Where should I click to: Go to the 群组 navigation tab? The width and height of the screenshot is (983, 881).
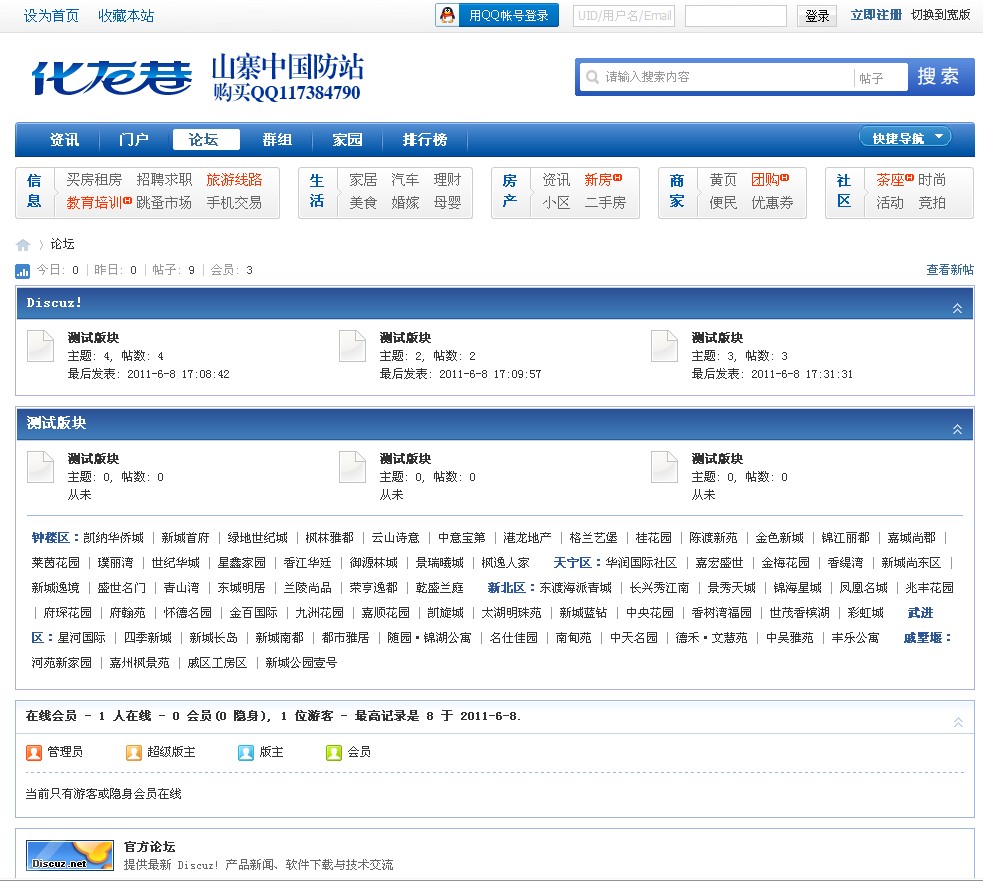277,139
